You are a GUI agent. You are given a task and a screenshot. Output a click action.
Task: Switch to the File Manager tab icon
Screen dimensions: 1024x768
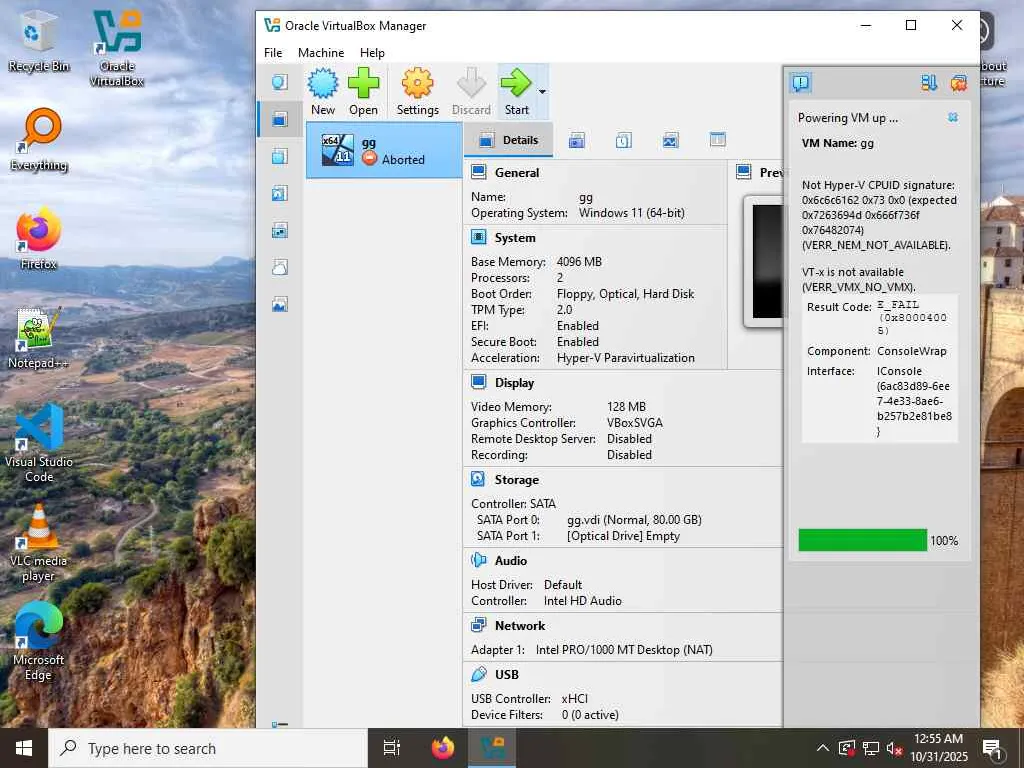[718, 140]
